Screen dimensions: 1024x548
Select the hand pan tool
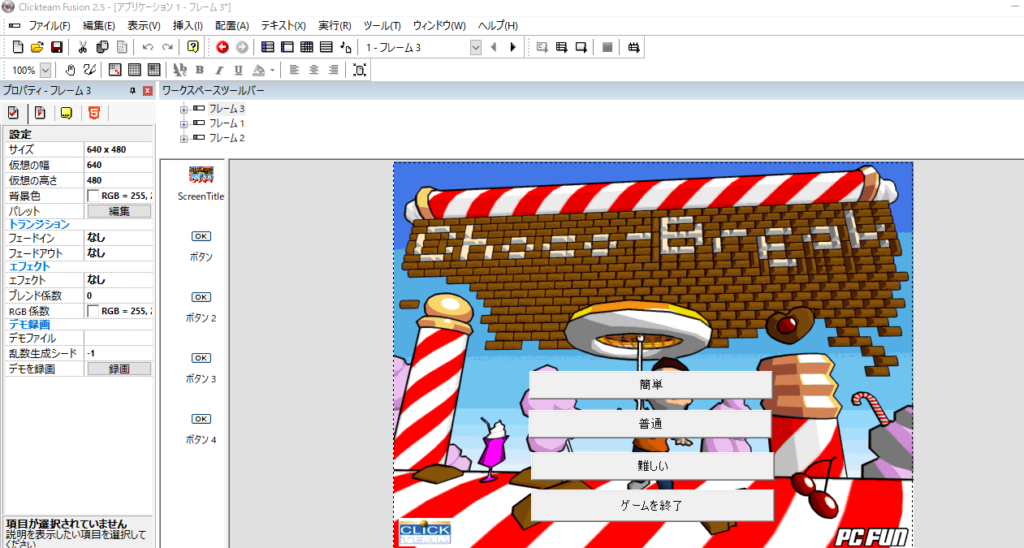click(x=70, y=70)
